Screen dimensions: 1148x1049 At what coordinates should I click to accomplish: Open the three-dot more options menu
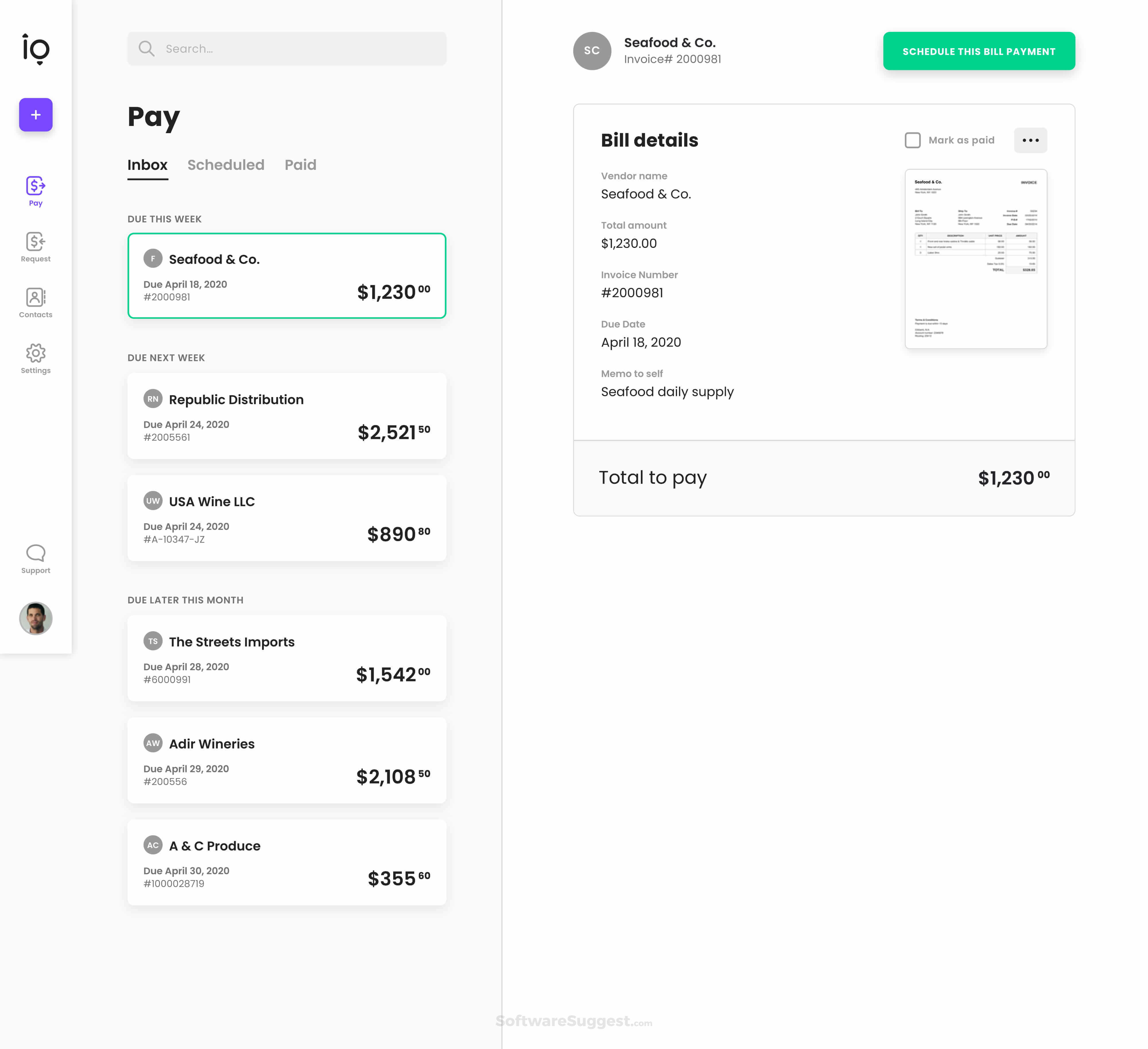coord(1030,140)
